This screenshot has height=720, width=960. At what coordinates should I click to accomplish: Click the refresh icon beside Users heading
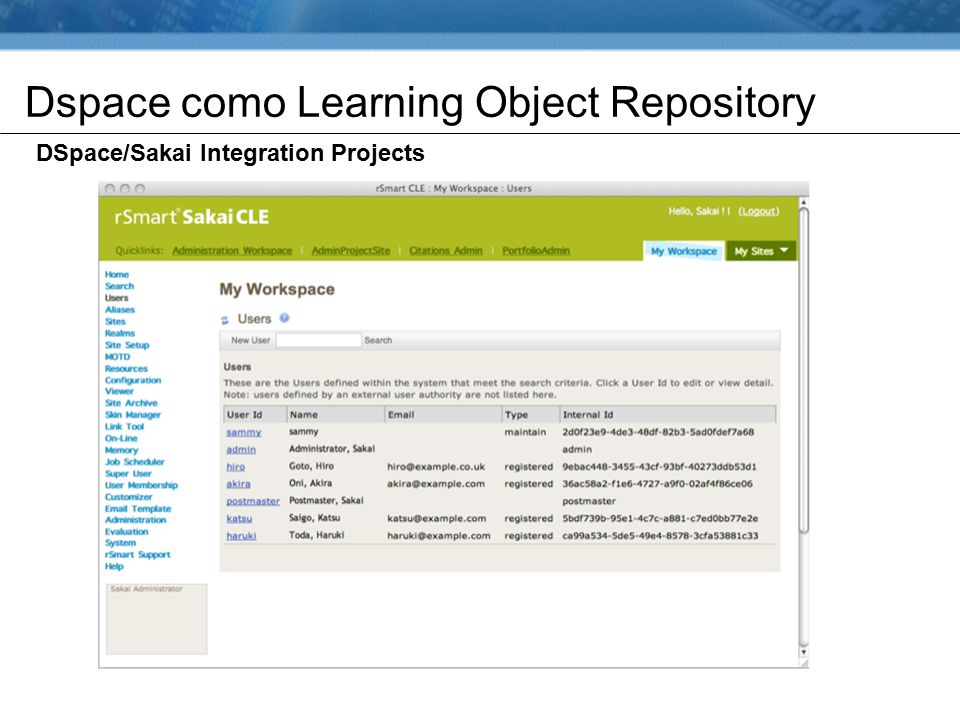[225, 320]
